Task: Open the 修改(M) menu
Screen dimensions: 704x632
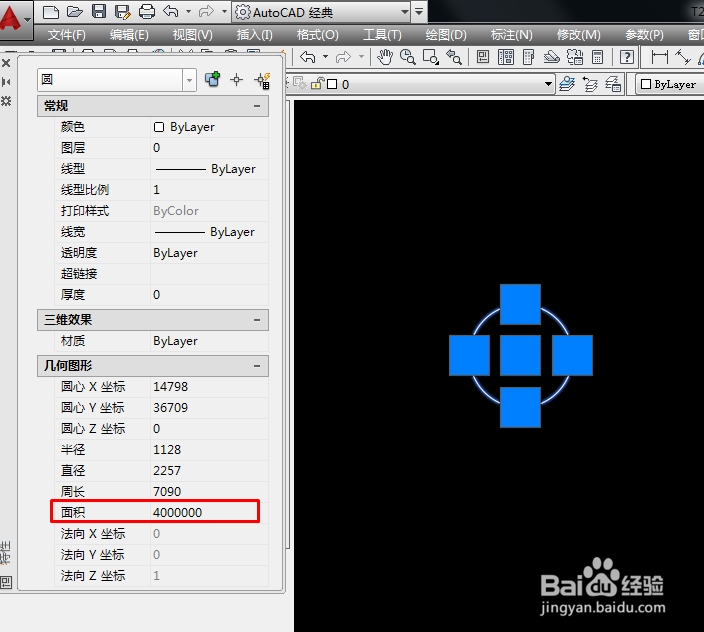Action: [578, 35]
